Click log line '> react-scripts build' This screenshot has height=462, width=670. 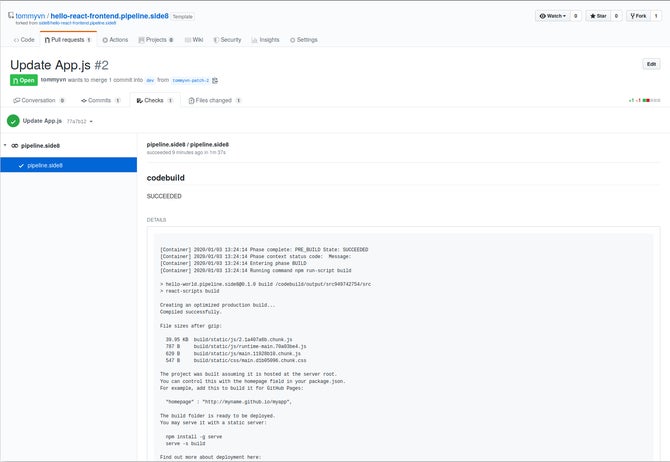[190, 291]
